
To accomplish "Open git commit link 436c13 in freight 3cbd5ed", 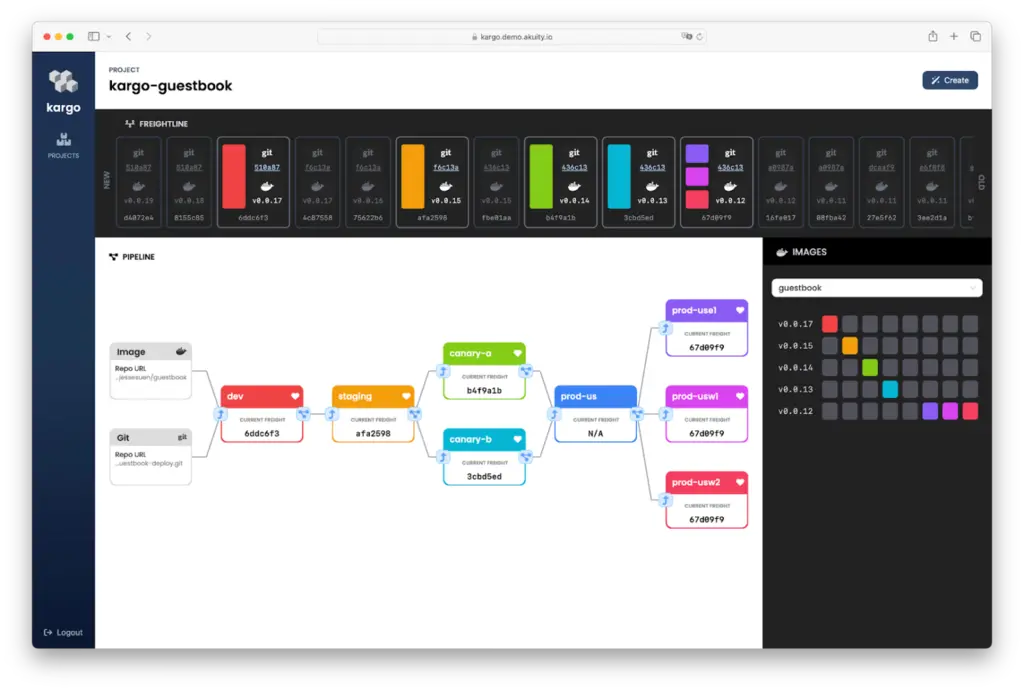I will click(x=652, y=167).
